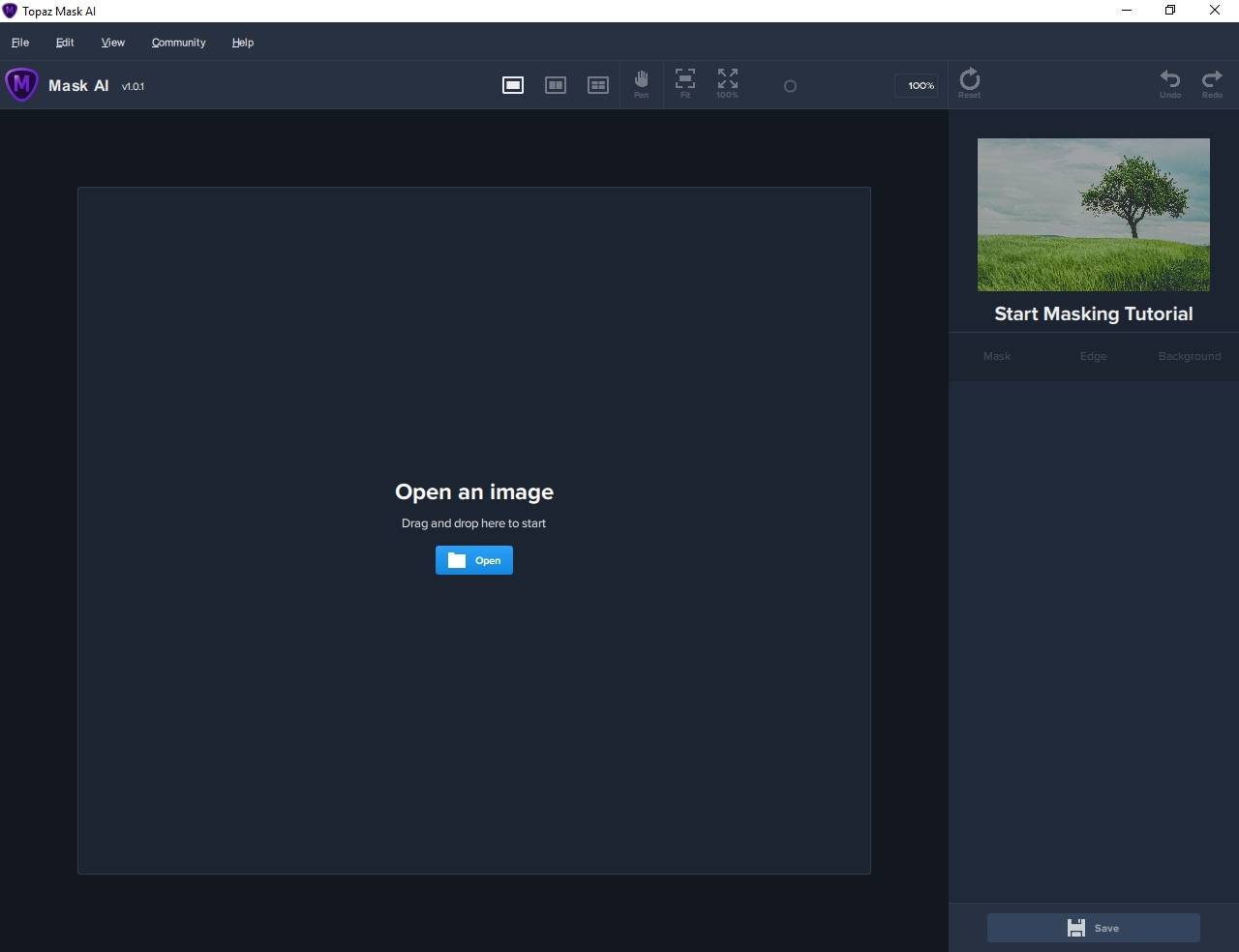
Task: Switch to dual view layout
Action: 556,85
